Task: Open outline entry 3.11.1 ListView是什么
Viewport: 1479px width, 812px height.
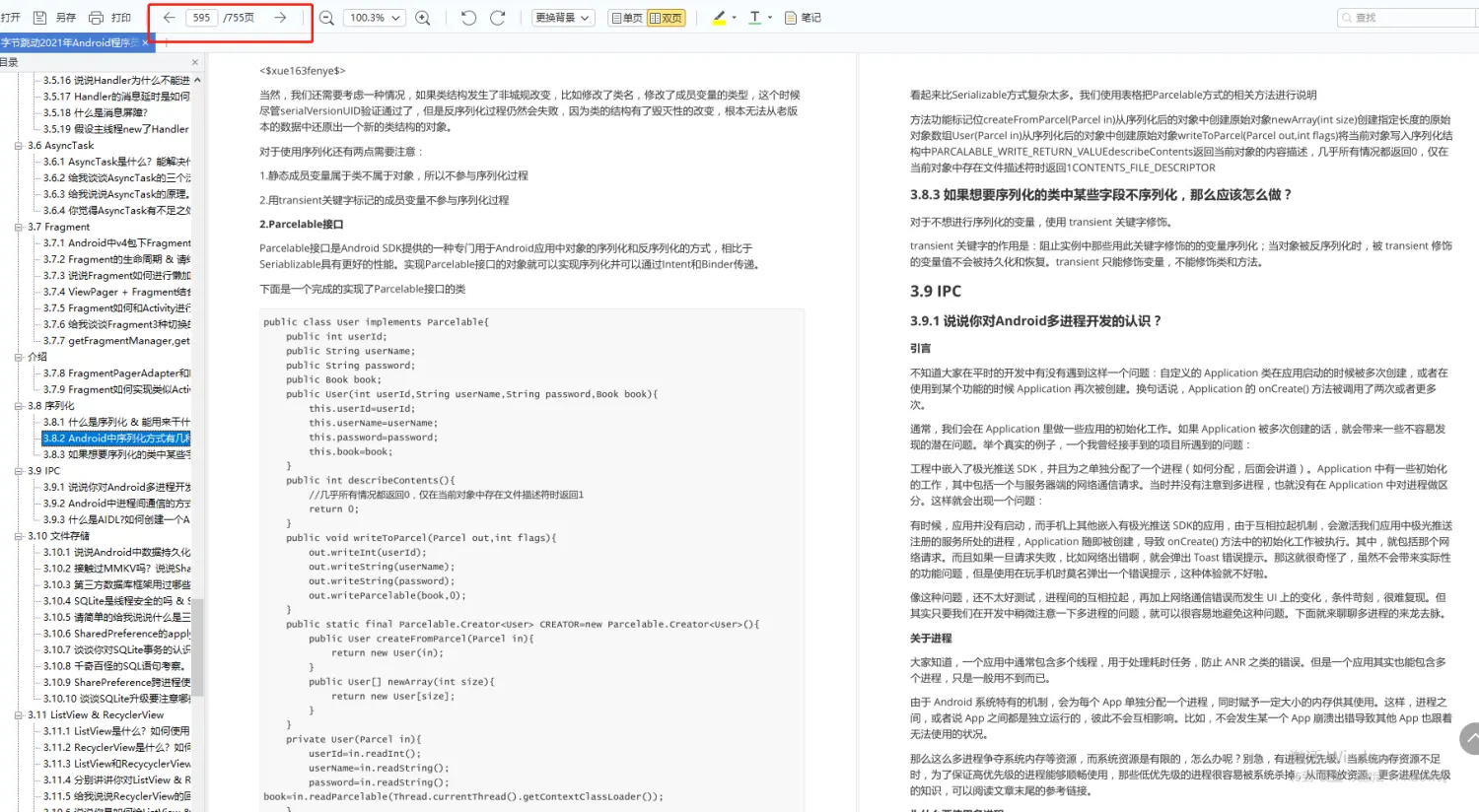Action: click(116, 731)
